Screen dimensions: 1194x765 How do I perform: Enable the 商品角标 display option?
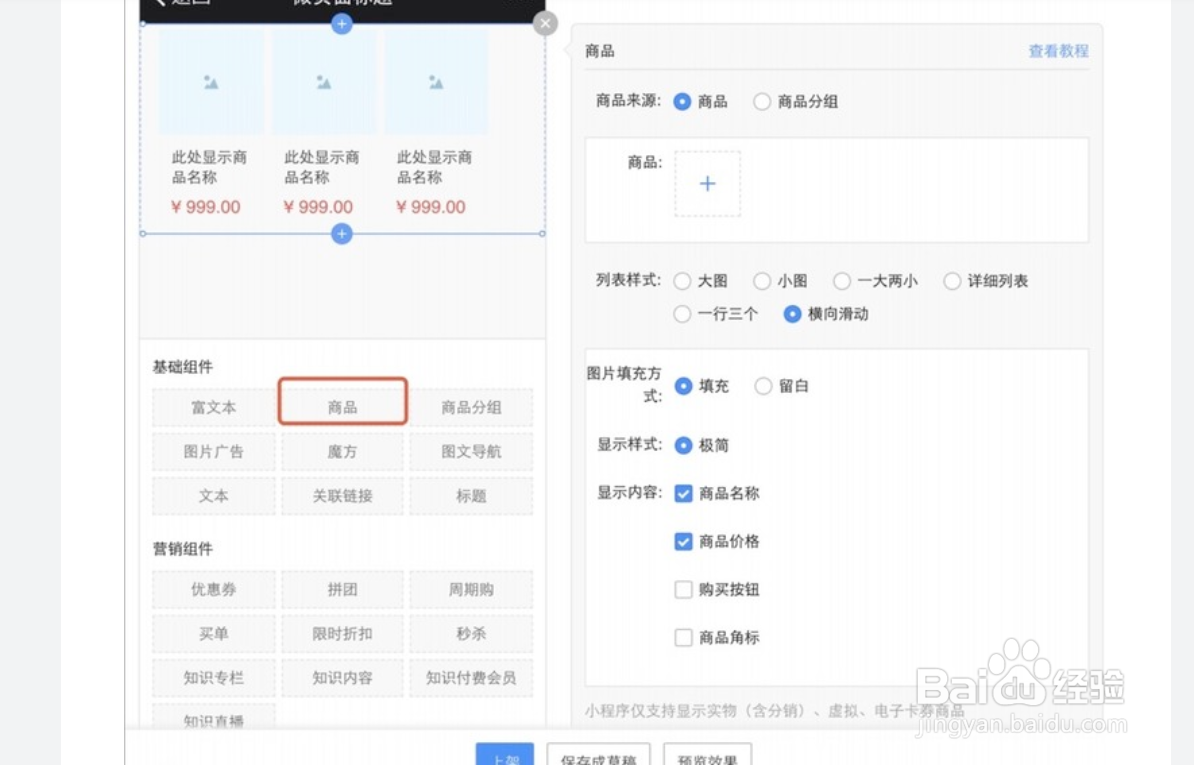[x=683, y=637]
